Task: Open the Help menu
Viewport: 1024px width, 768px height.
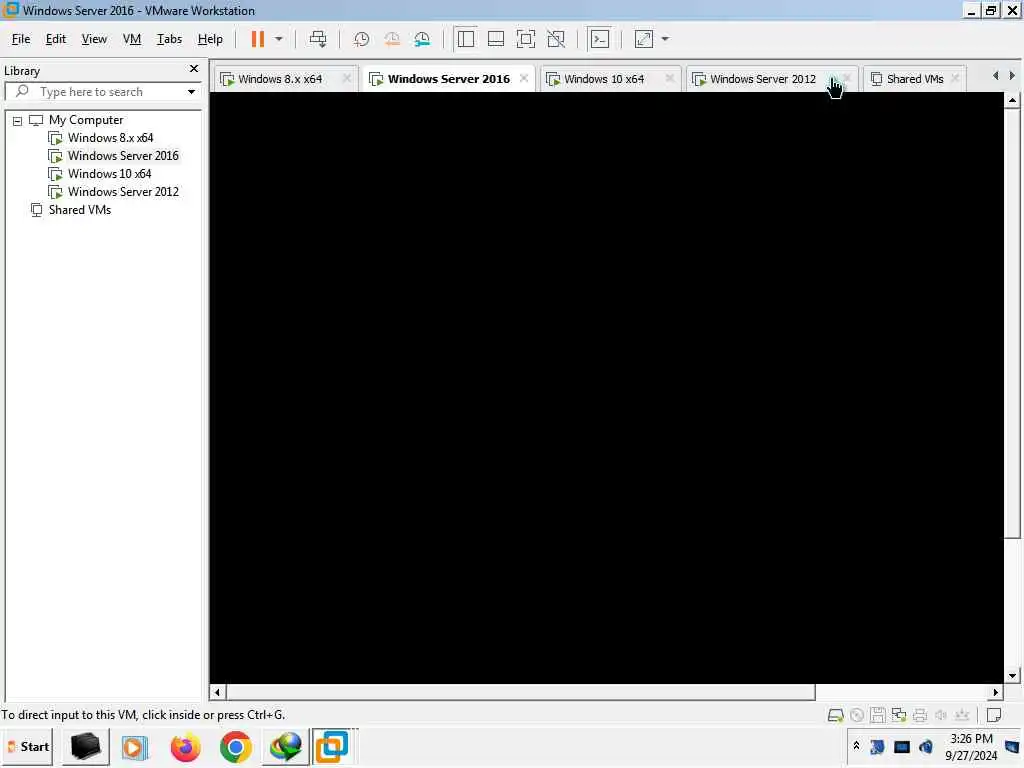Action: pyautogui.click(x=210, y=39)
